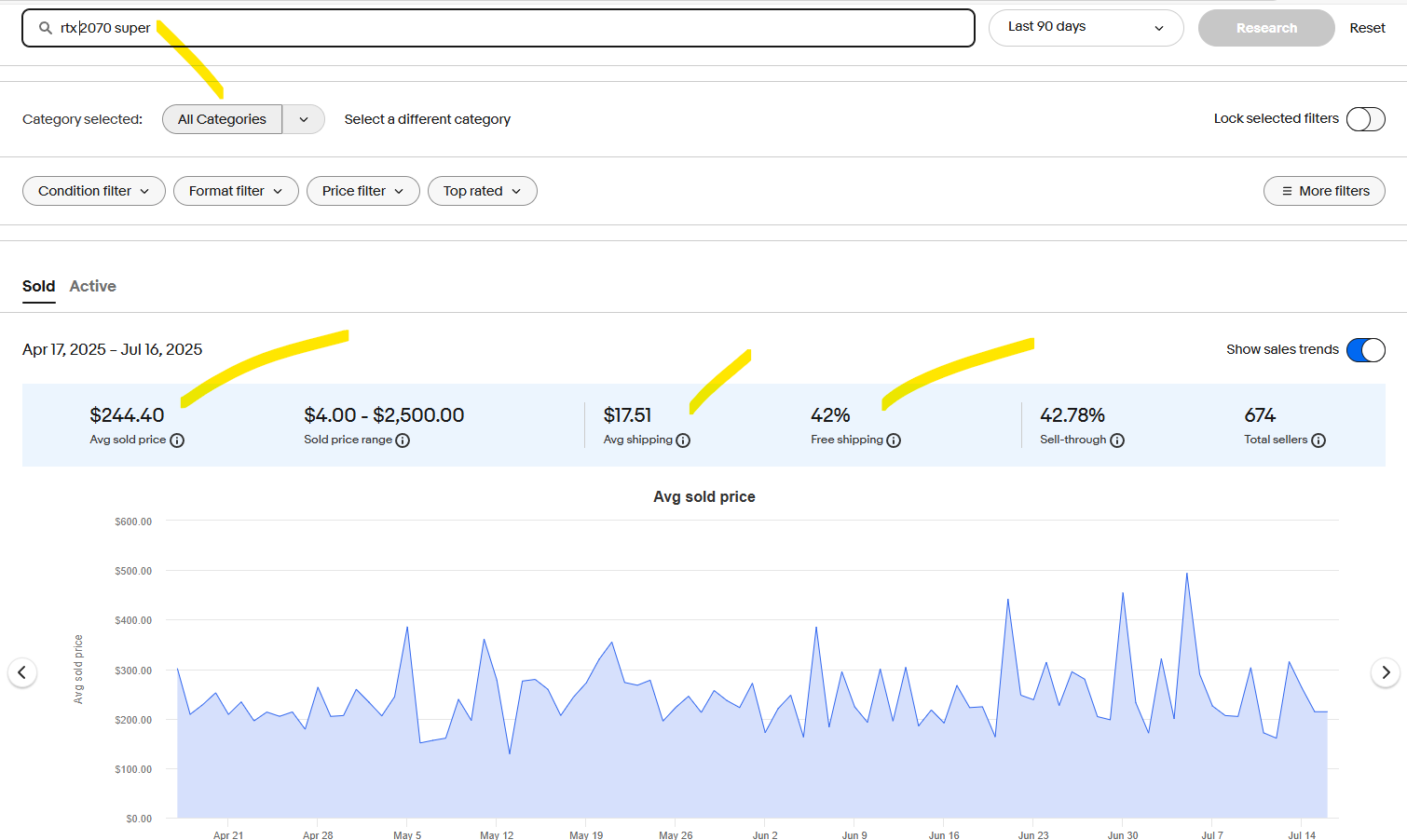The image size is (1407, 840).
Task: Open Top rated dropdown
Action: pos(483,191)
